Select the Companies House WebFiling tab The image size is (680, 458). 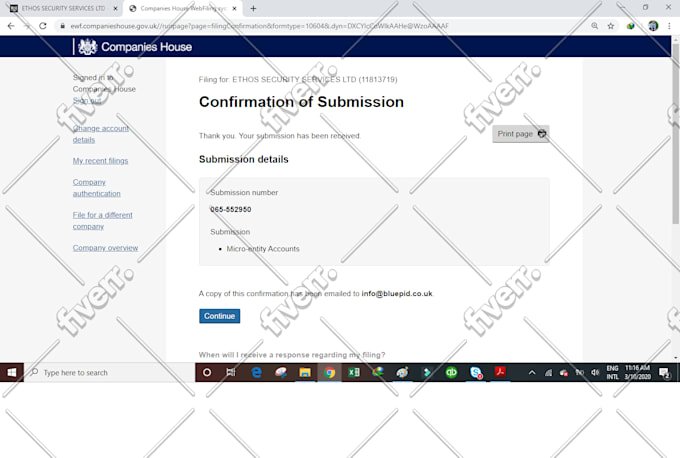(x=183, y=8)
